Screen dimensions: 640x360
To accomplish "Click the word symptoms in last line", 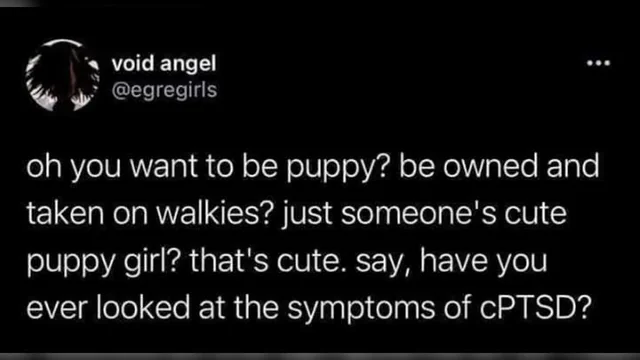I will [x=361, y=309].
